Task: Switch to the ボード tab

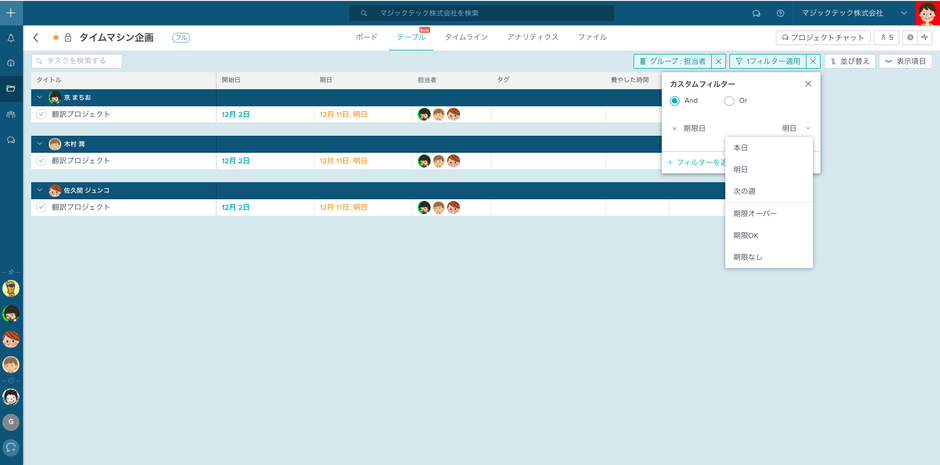Action: 367,37
